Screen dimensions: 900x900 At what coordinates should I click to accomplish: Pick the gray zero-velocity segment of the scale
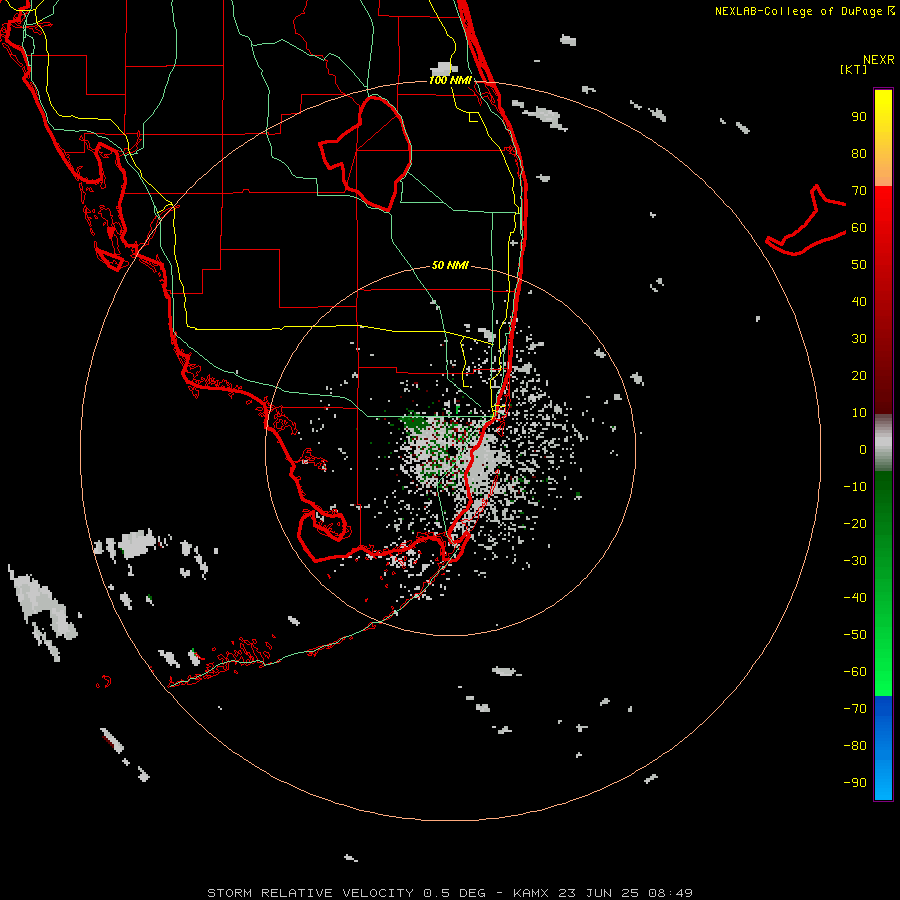[x=883, y=442]
